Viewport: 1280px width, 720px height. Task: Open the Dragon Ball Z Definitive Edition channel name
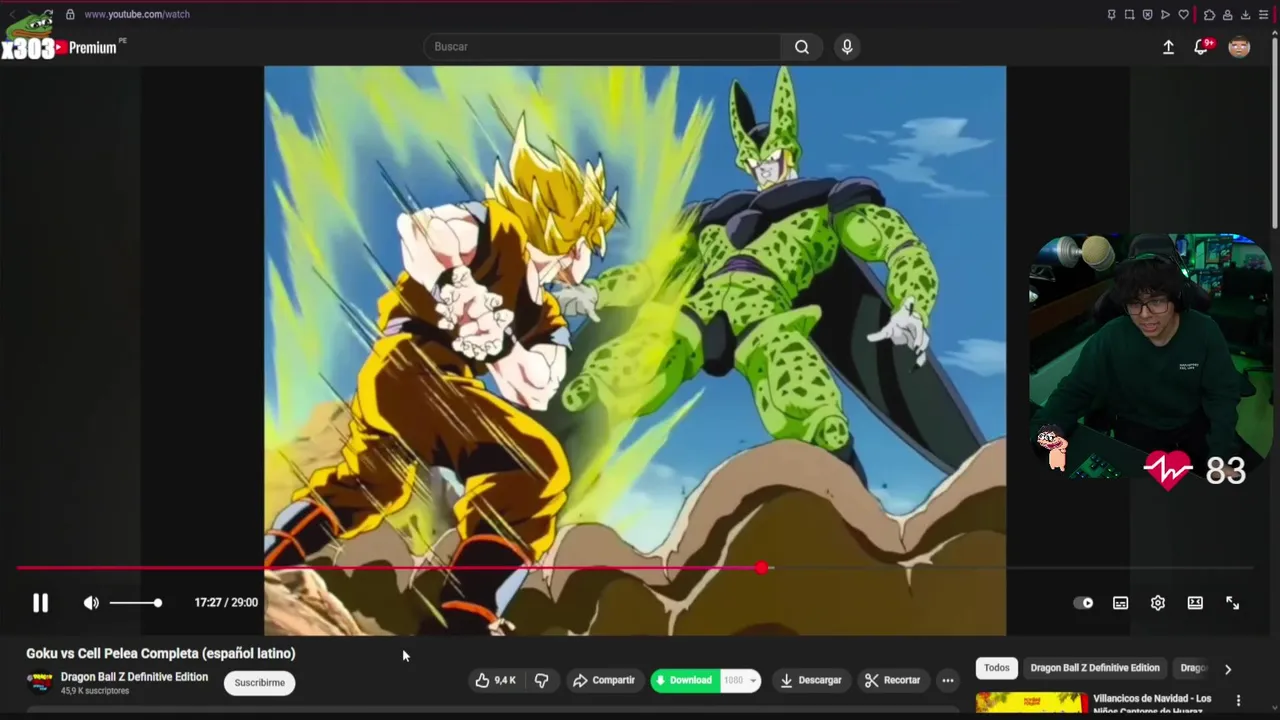coord(134,677)
